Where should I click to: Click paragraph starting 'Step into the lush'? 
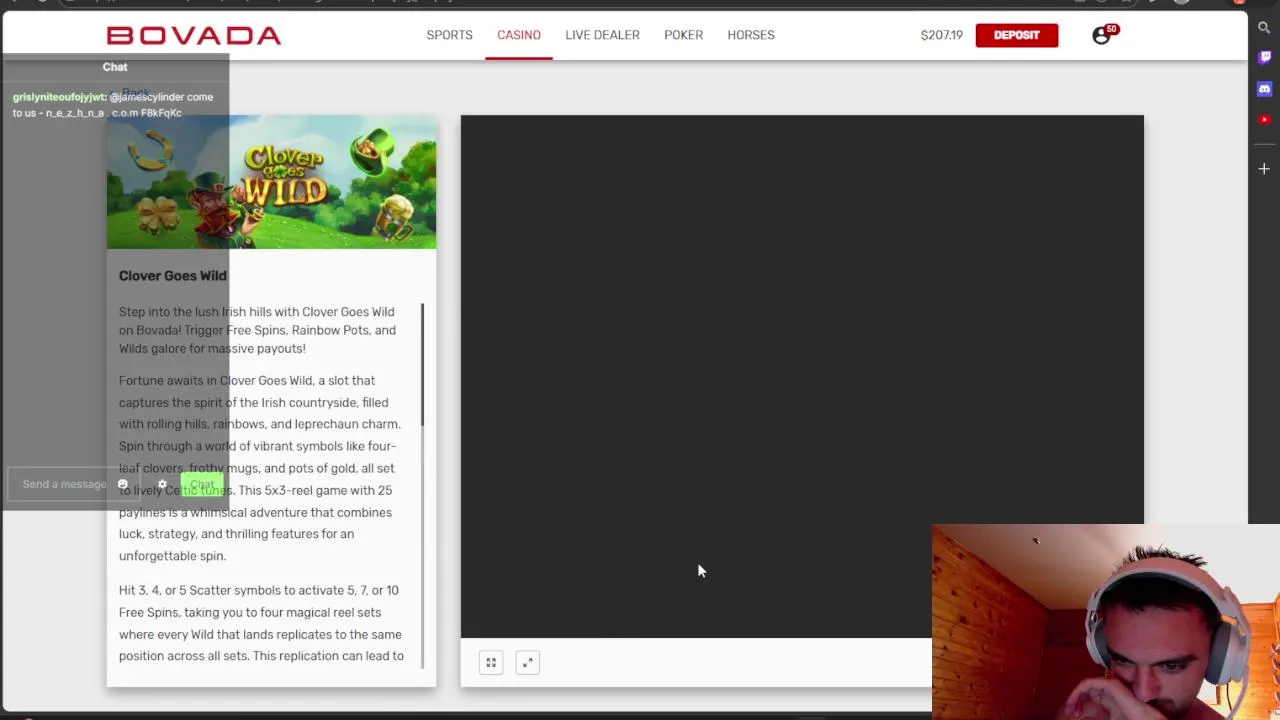coord(257,330)
